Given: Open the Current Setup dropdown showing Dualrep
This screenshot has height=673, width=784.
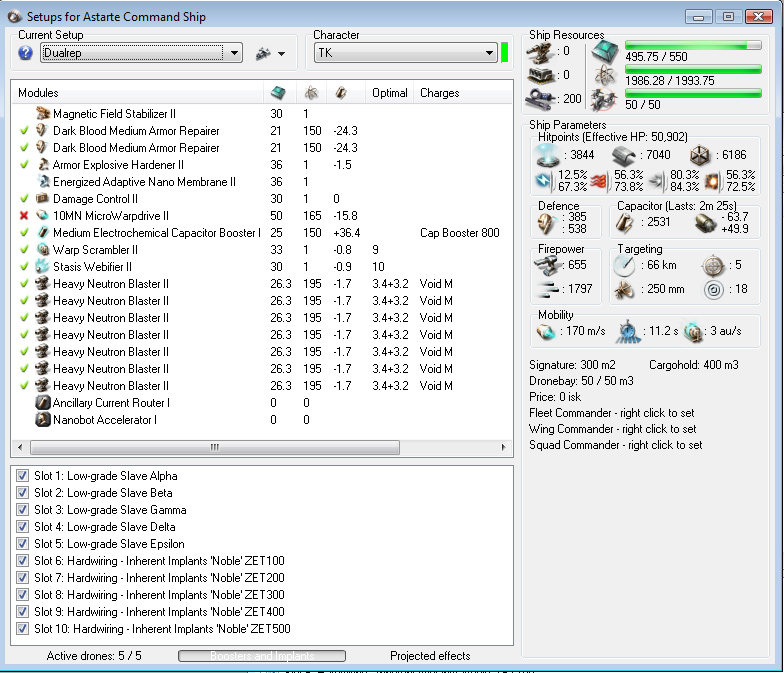Looking at the screenshot, I should [235, 53].
